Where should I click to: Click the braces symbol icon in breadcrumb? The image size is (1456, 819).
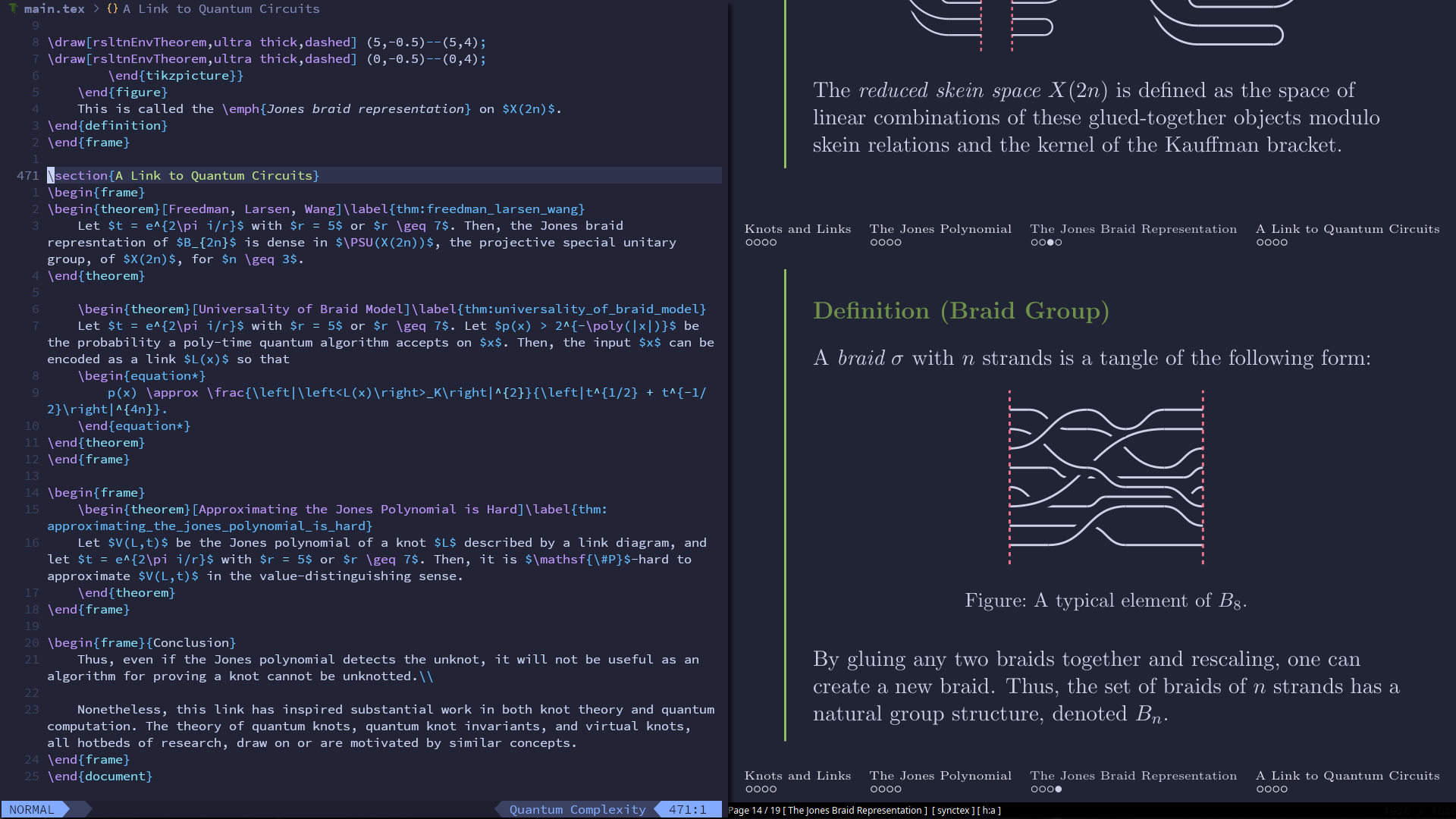coord(112,9)
